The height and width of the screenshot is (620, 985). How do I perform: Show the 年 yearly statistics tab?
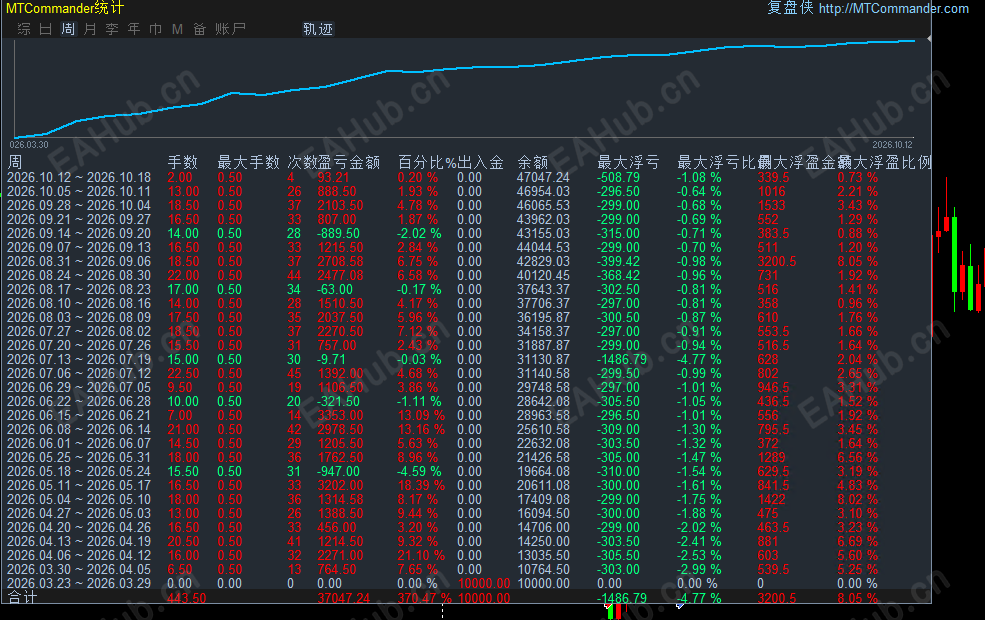pos(134,29)
